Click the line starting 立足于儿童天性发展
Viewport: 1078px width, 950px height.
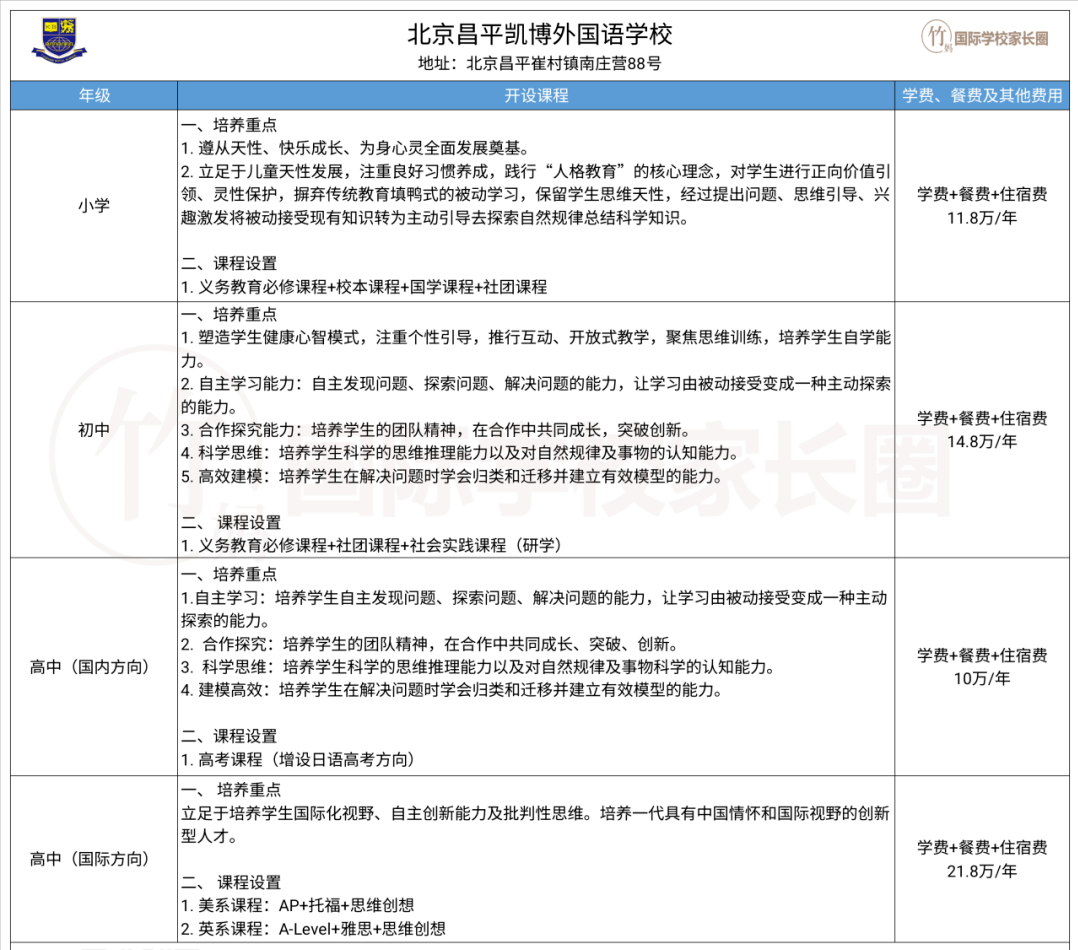point(536,195)
